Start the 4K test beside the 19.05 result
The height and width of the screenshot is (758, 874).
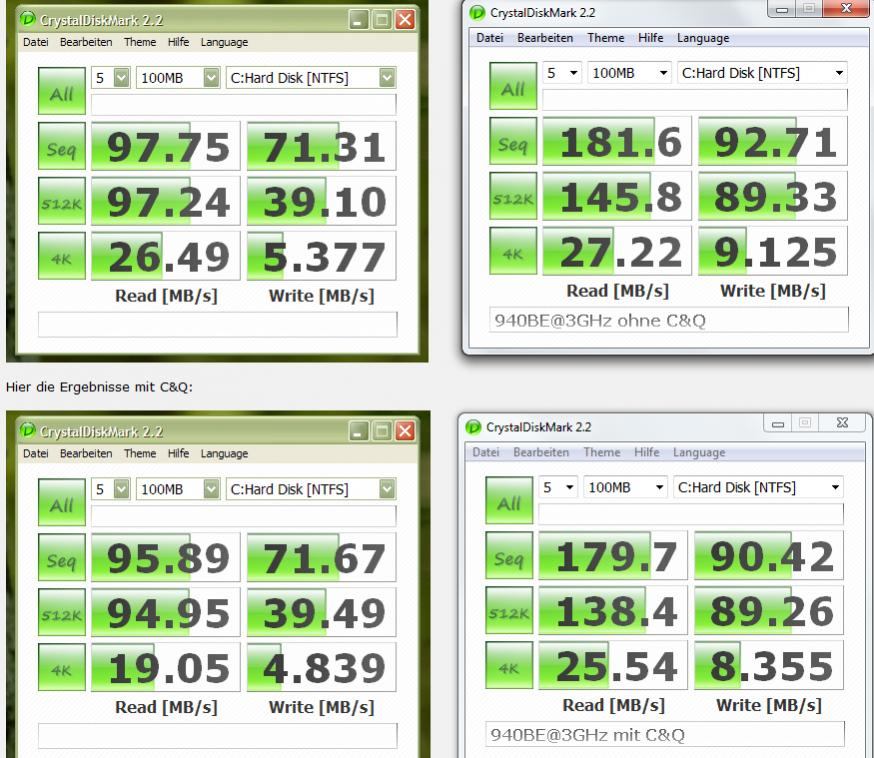coord(62,667)
